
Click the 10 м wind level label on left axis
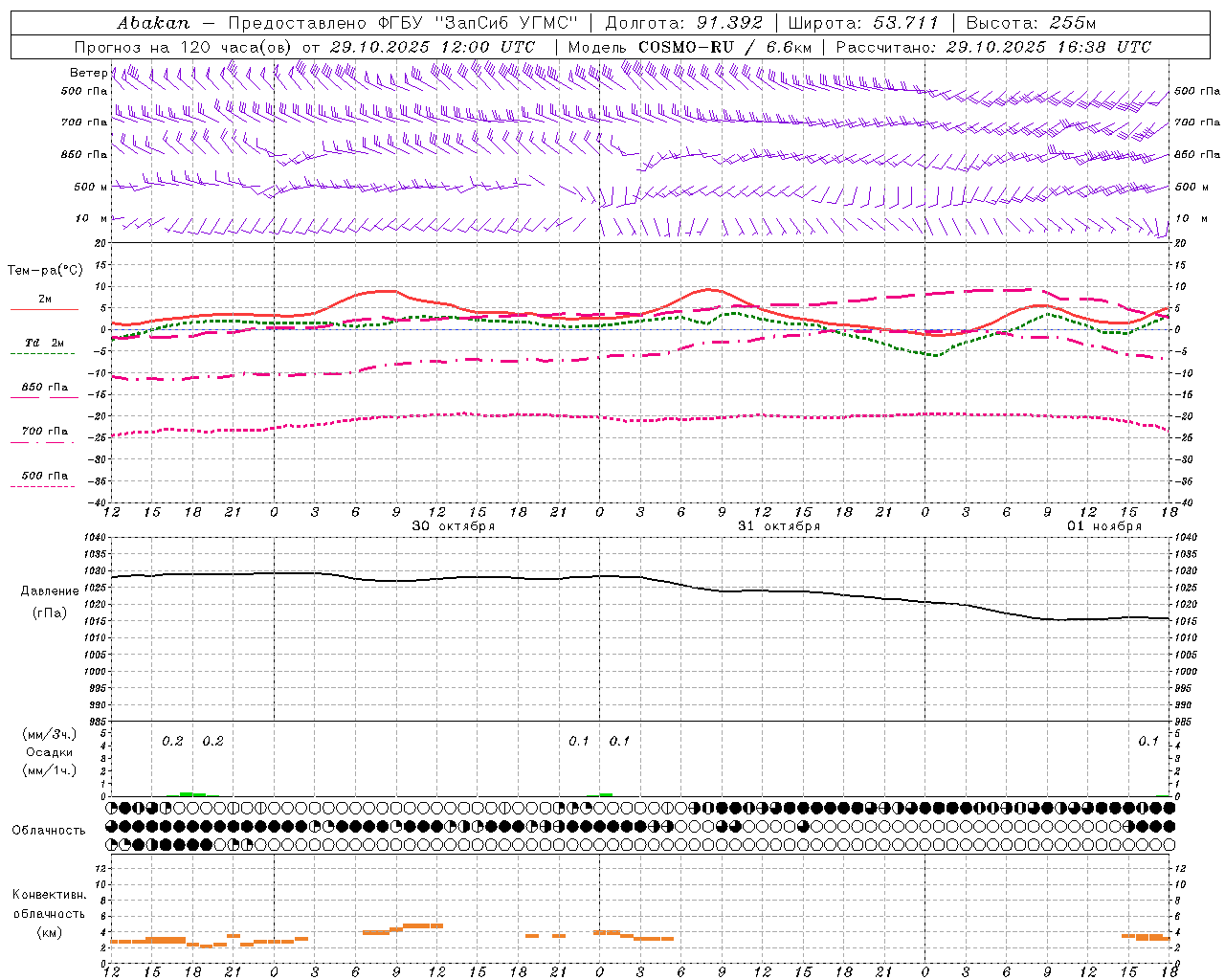[x=92, y=219]
